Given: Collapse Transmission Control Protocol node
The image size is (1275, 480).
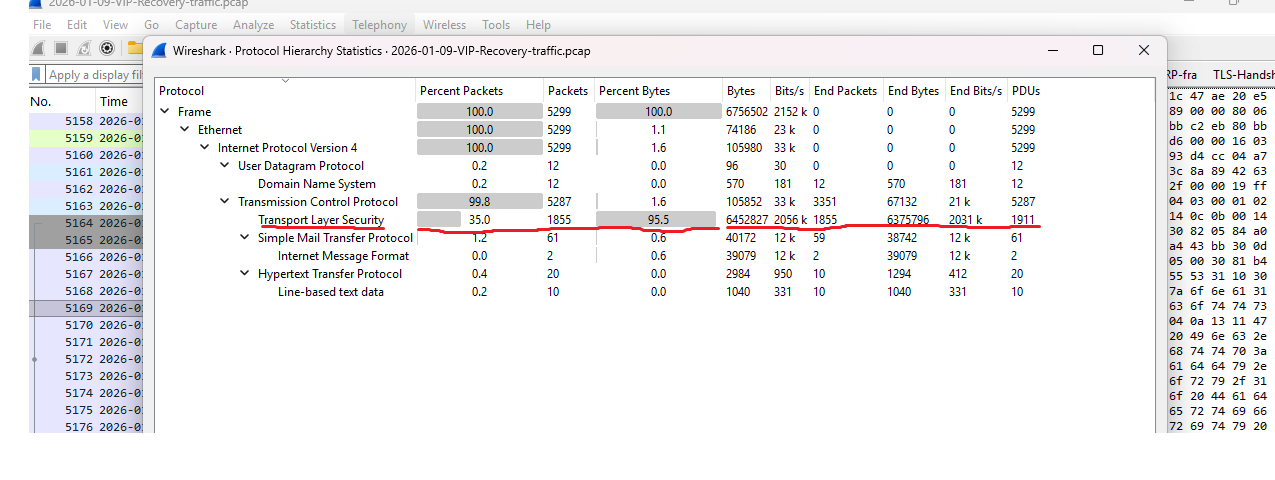Looking at the screenshot, I should (225, 202).
